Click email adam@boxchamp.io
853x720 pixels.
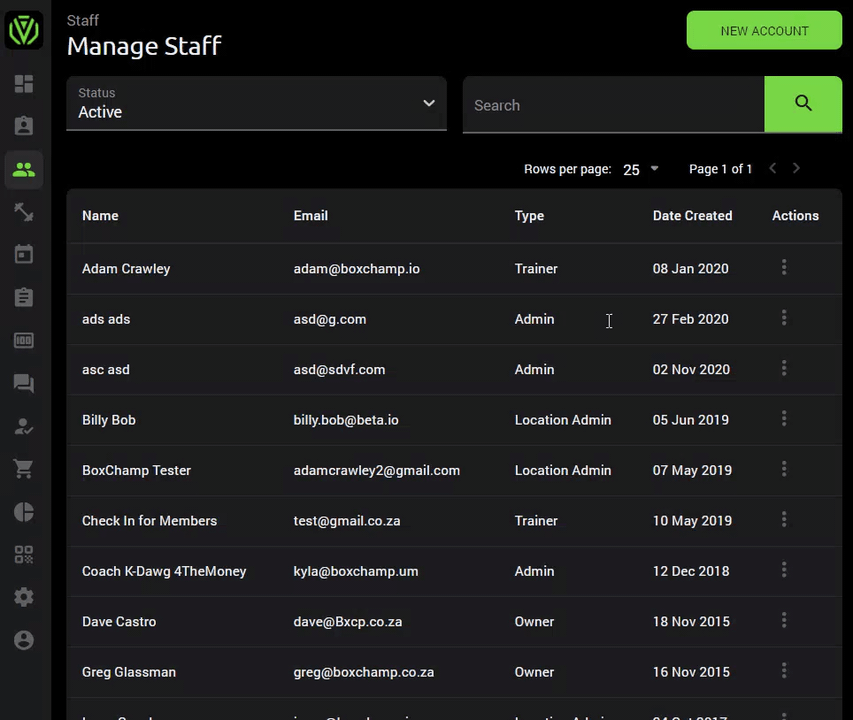(357, 269)
